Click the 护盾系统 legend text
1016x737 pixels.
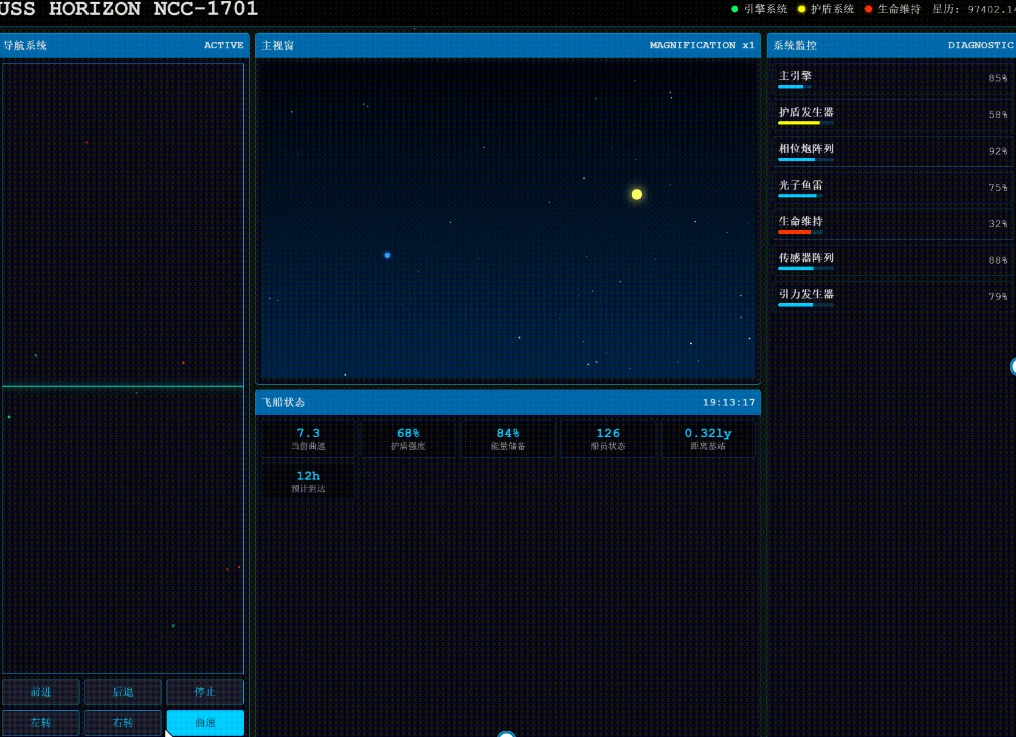click(x=833, y=9)
